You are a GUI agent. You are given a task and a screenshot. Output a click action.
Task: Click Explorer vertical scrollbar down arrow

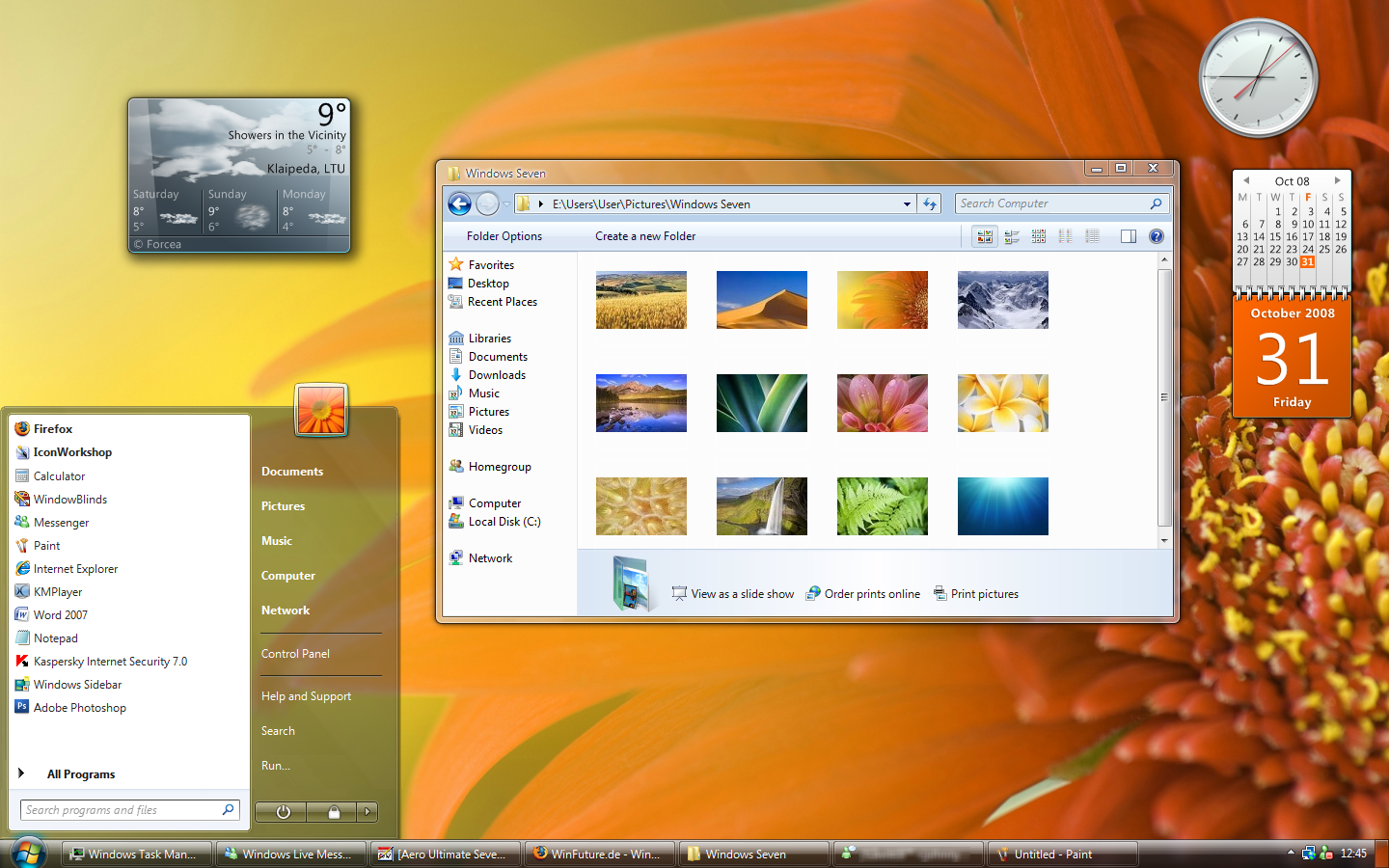tap(1164, 541)
